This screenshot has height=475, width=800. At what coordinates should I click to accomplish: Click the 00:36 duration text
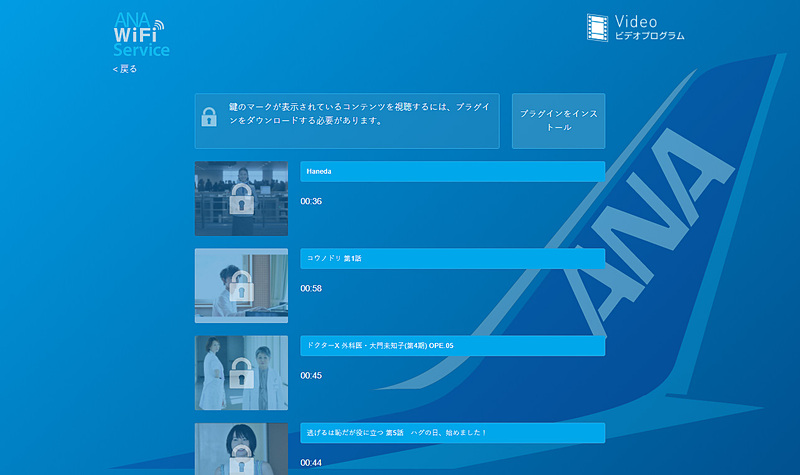pyautogui.click(x=311, y=201)
